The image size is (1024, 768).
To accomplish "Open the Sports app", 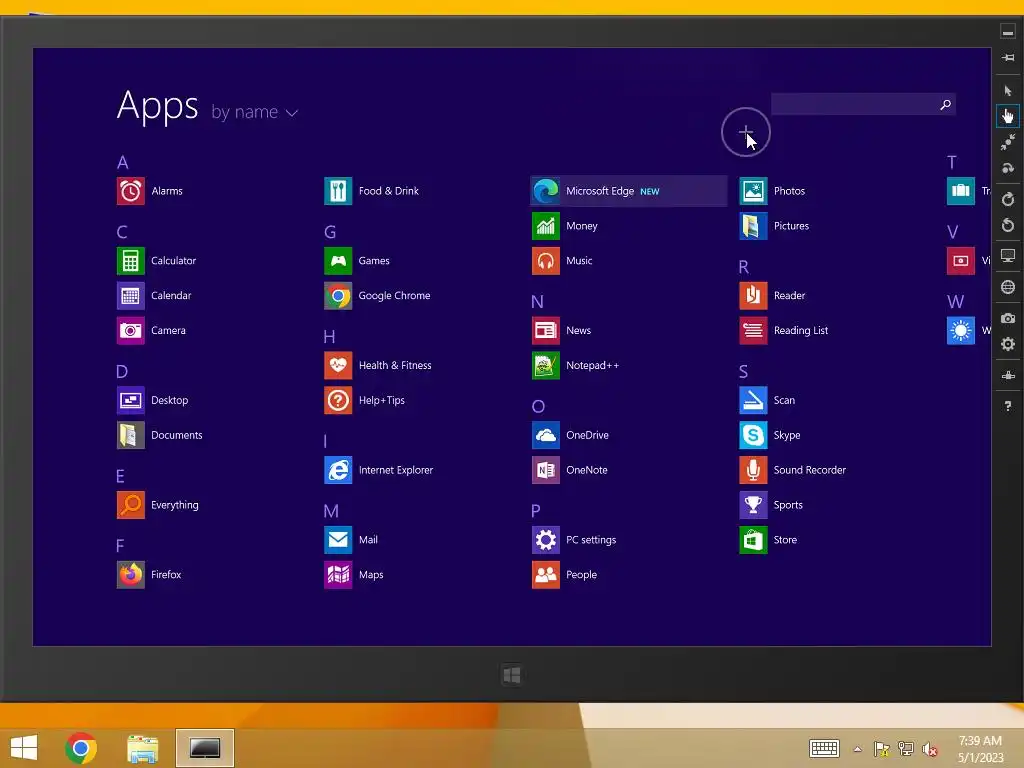I will click(771, 505).
